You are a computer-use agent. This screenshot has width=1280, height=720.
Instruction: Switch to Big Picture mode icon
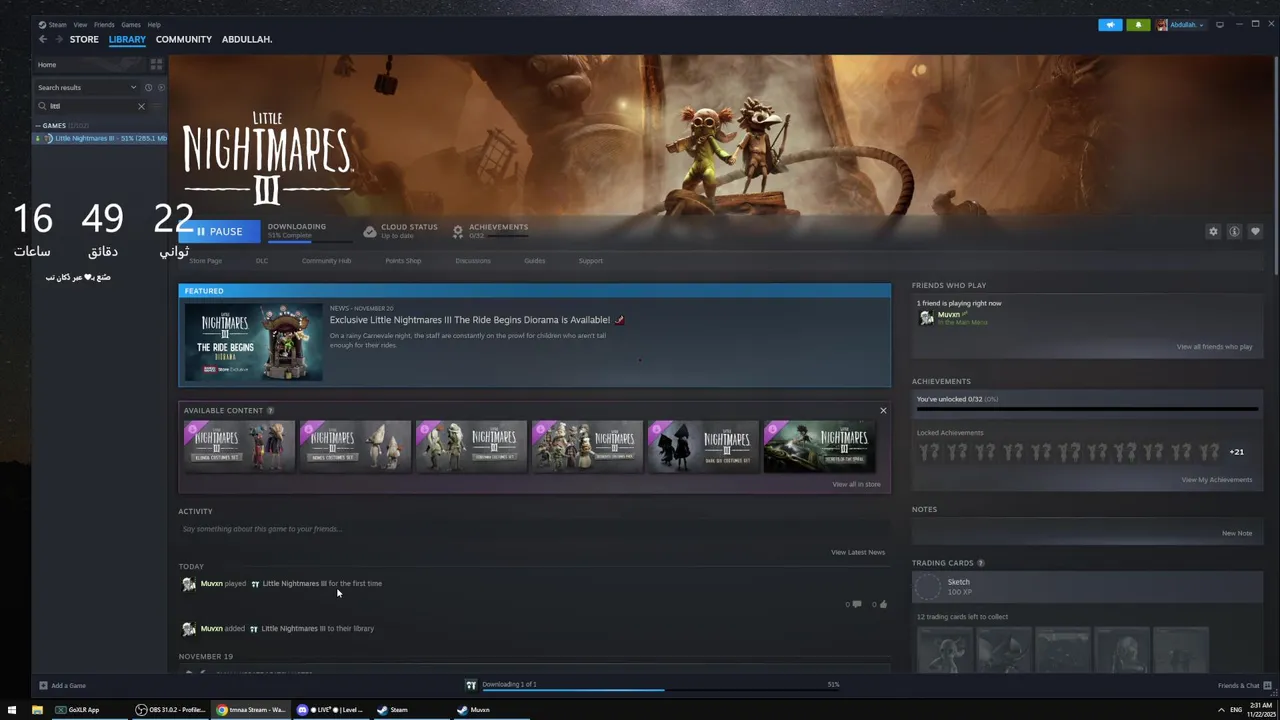point(1220,24)
